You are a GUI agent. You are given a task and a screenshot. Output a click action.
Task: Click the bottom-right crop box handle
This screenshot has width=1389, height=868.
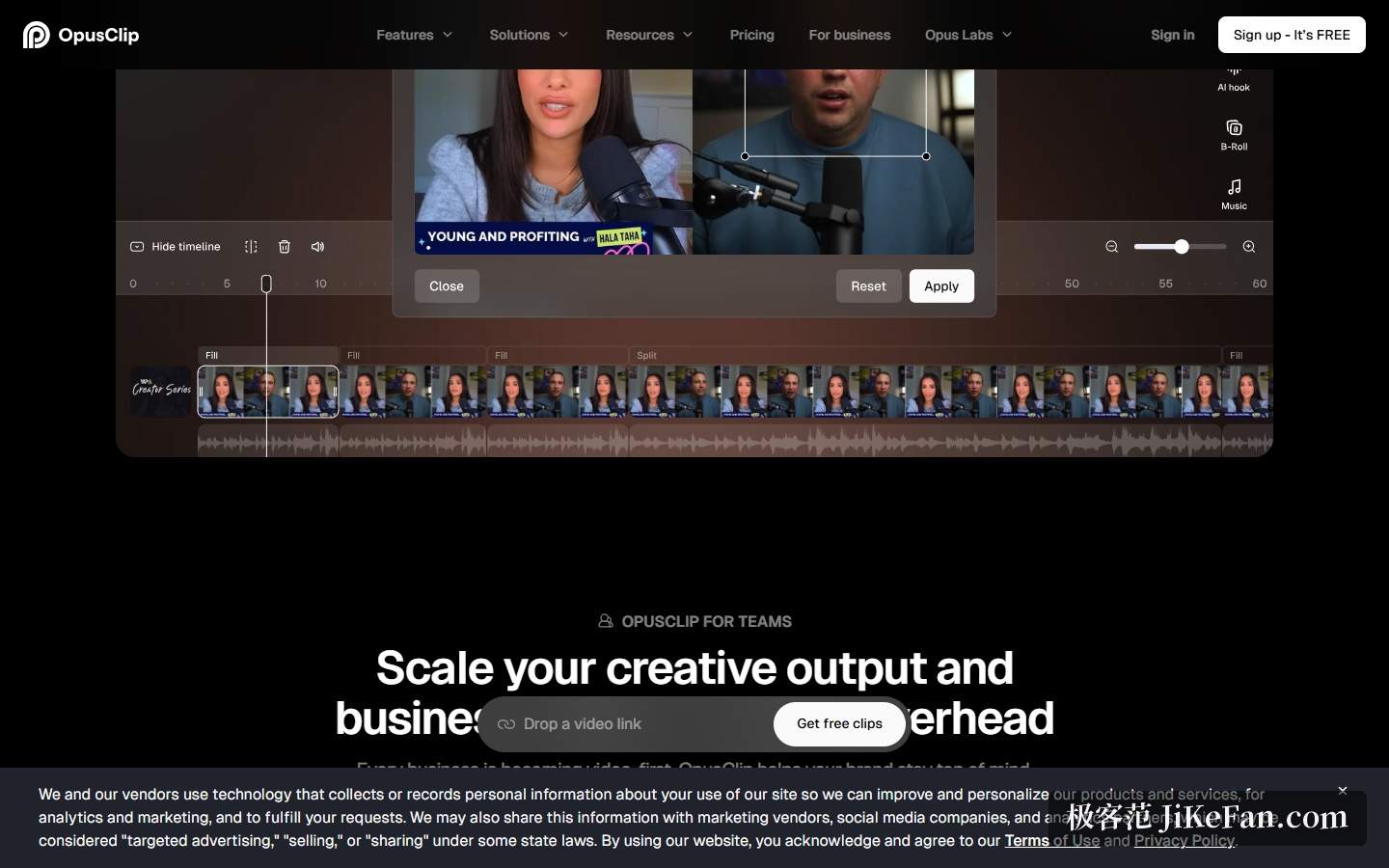point(926,156)
